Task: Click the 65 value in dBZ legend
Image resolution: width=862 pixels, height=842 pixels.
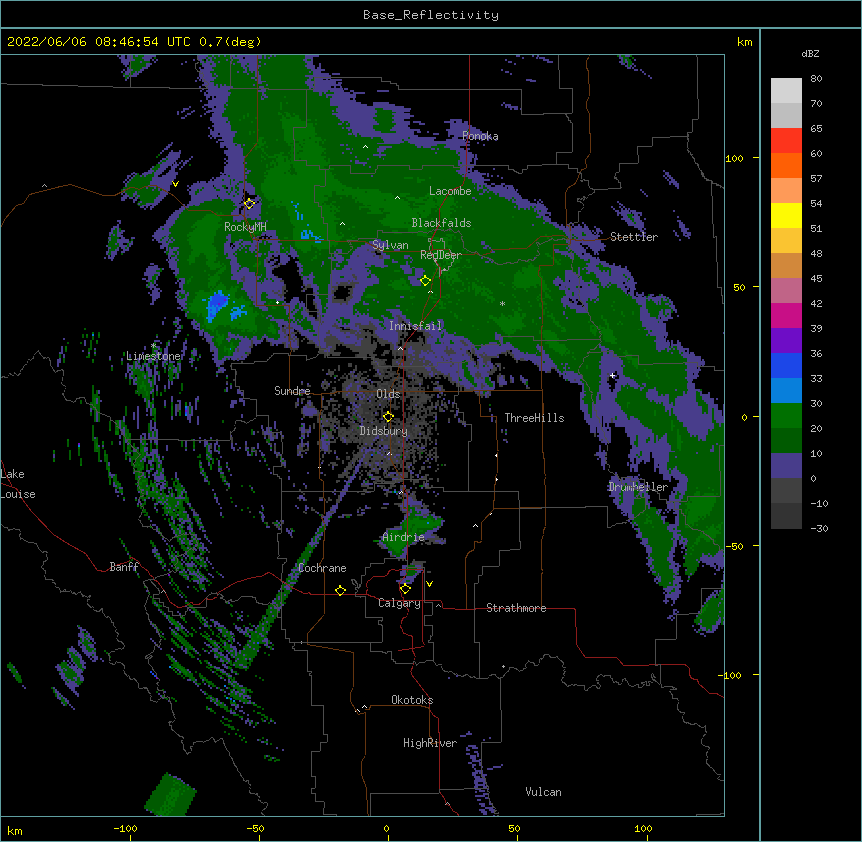Action: pos(816,129)
